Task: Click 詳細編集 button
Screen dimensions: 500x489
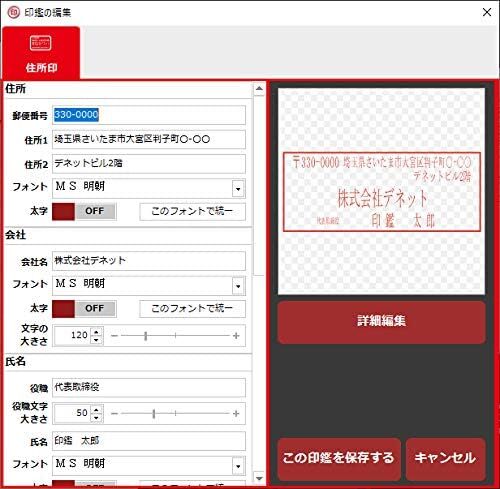Action: click(381, 322)
